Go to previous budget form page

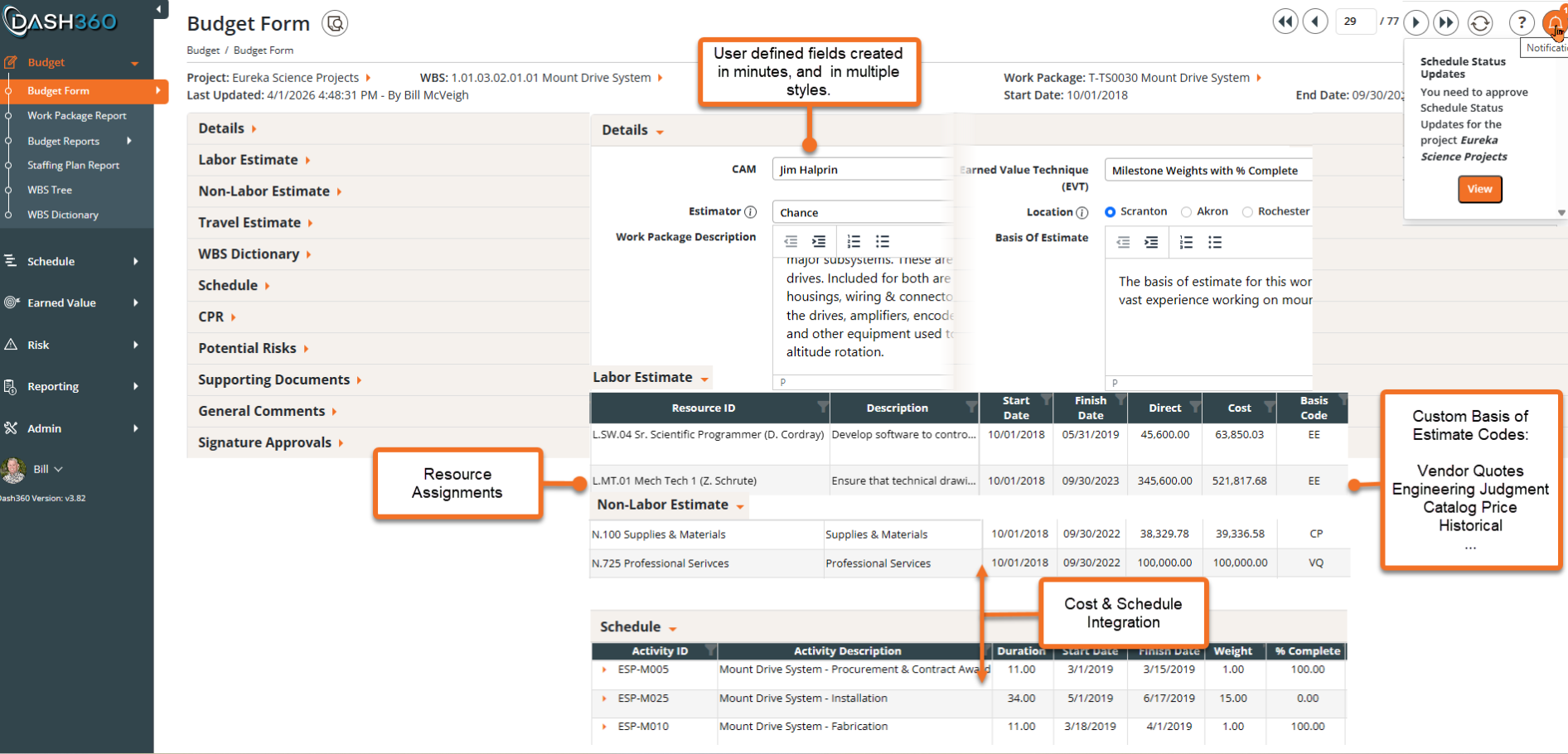point(1315,22)
